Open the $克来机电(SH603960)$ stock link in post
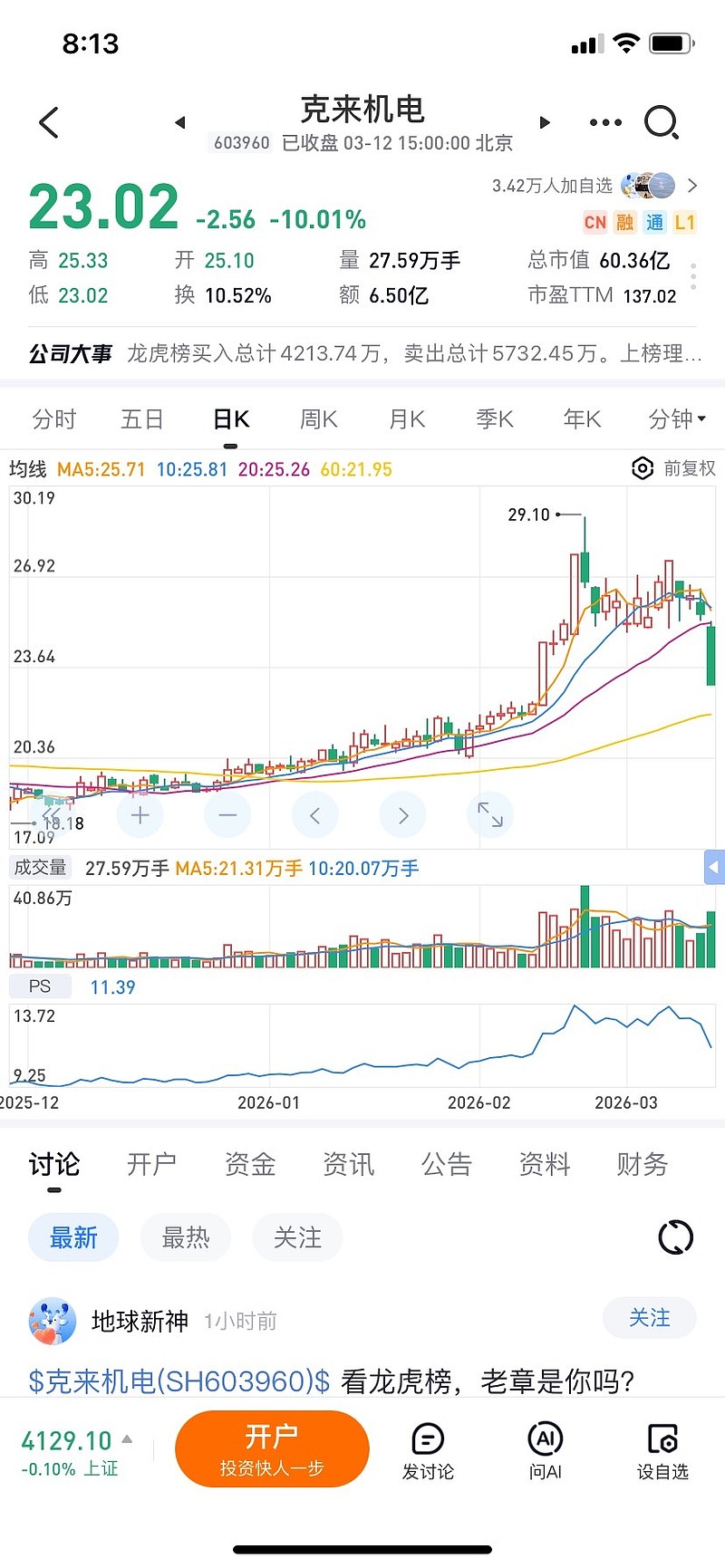Viewport: 725px width, 1568px height. pos(179,1381)
